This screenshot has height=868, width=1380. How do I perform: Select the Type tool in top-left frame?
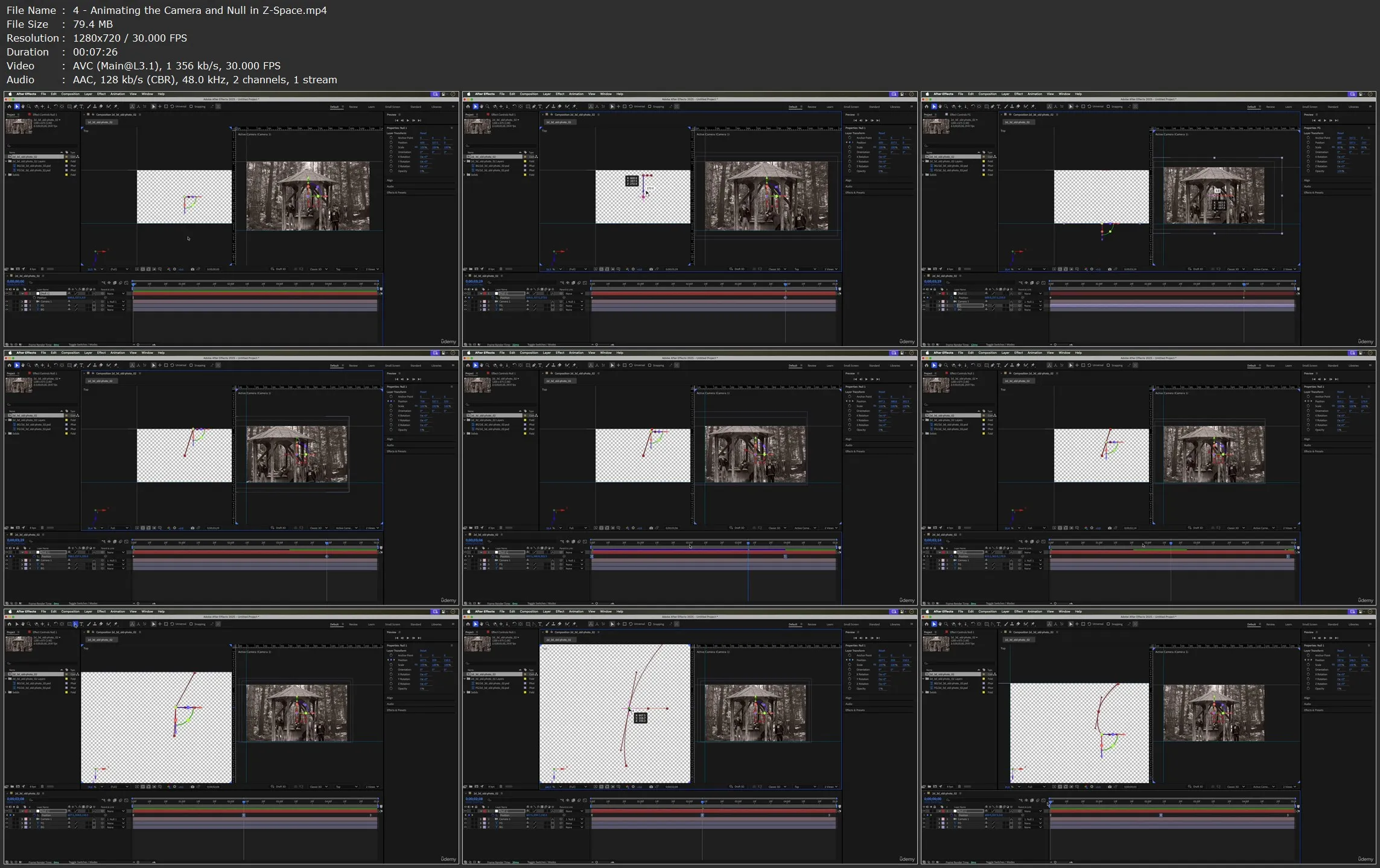pos(81,107)
